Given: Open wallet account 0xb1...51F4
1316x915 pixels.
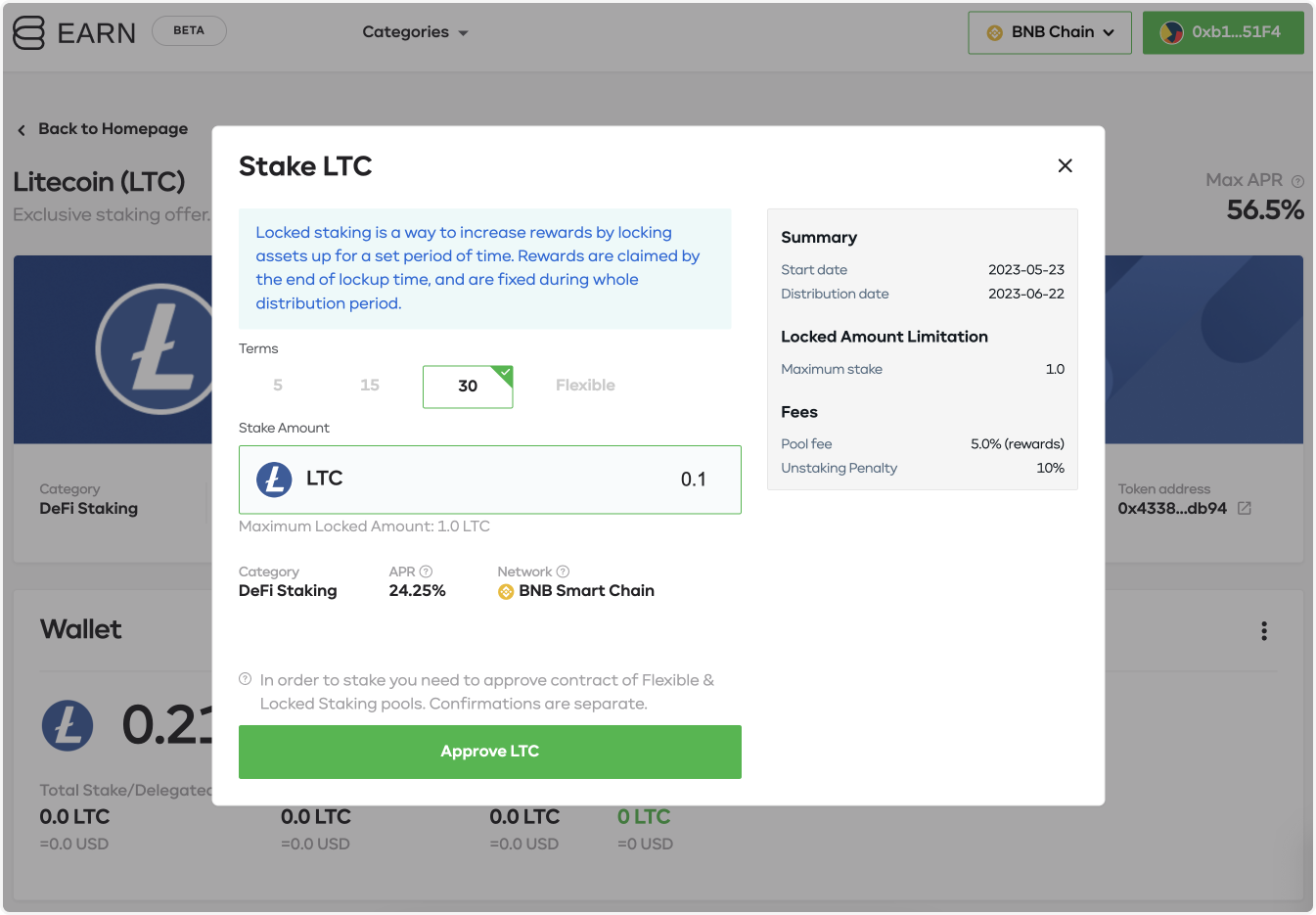Looking at the screenshot, I should 1223,32.
